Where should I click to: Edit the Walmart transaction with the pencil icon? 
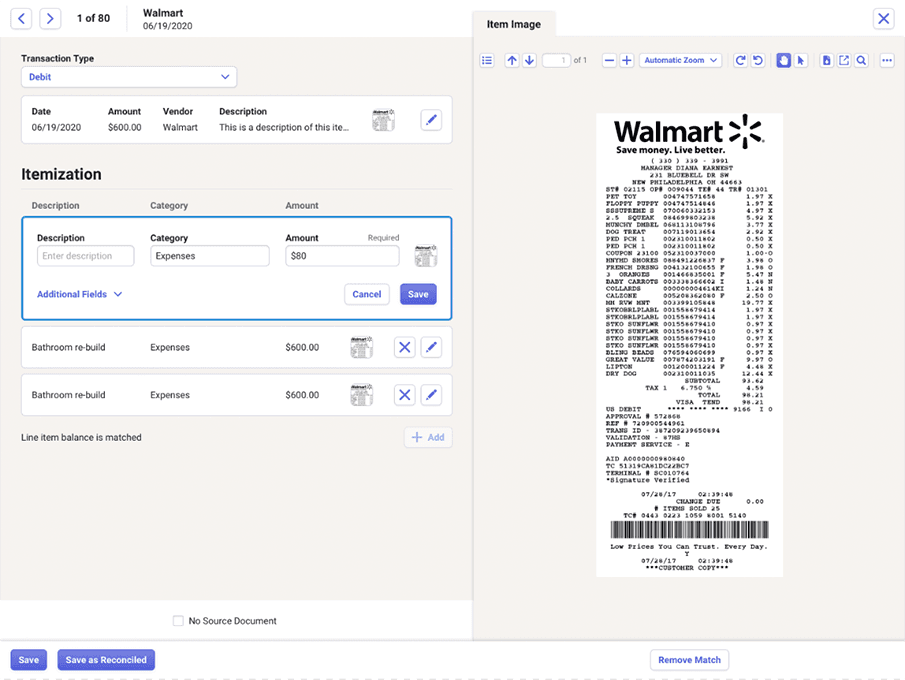point(431,119)
